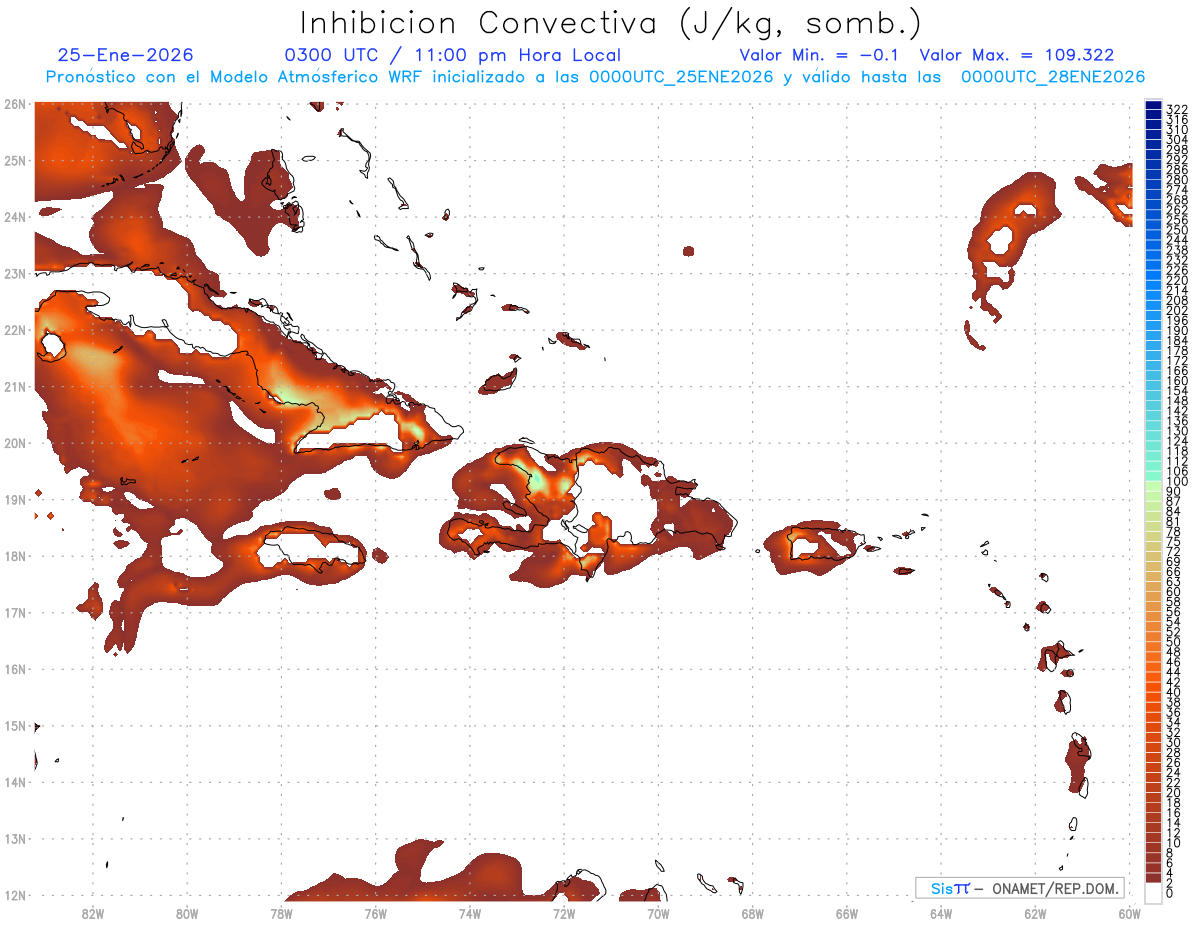Click latitude label '19N'

point(15,499)
